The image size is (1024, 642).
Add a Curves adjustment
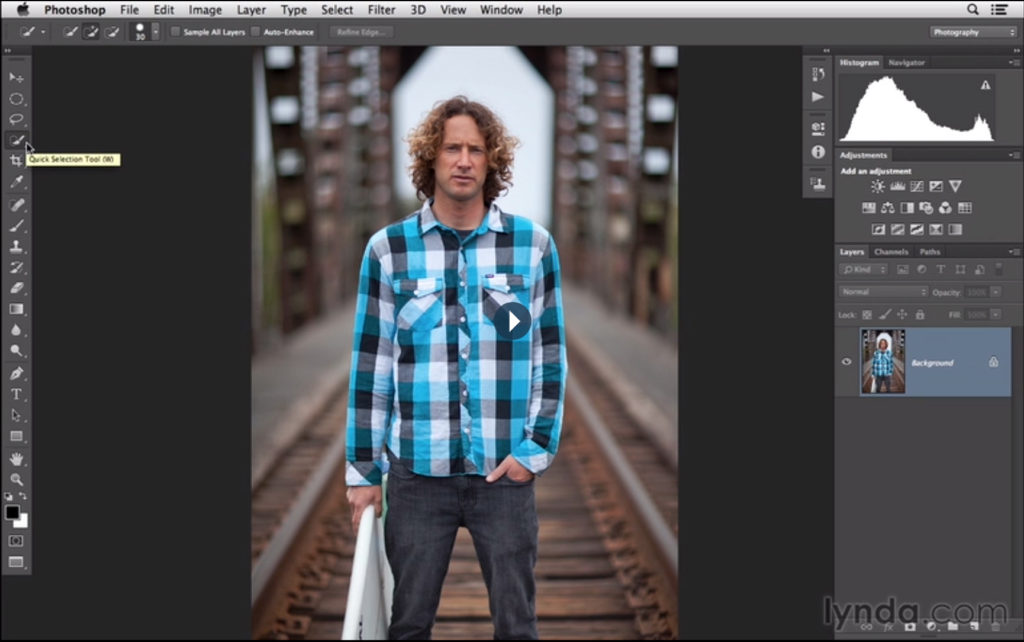pos(917,187)
